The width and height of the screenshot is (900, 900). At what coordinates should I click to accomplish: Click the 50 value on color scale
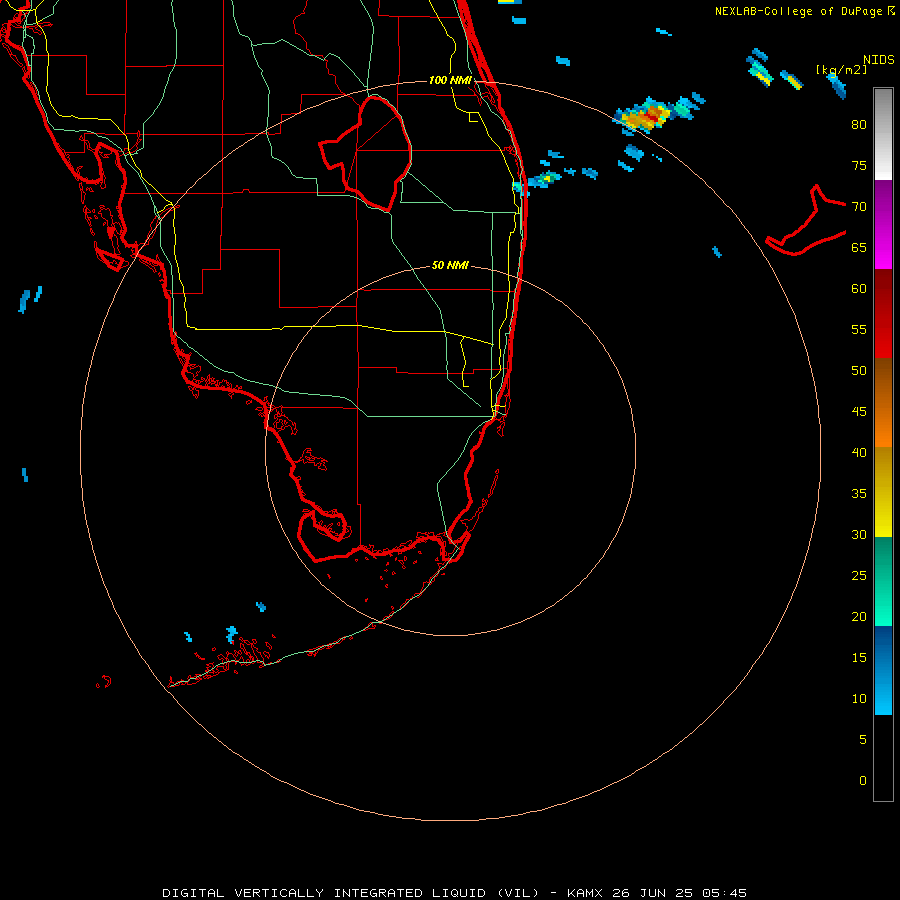click(x=859, y=371)
